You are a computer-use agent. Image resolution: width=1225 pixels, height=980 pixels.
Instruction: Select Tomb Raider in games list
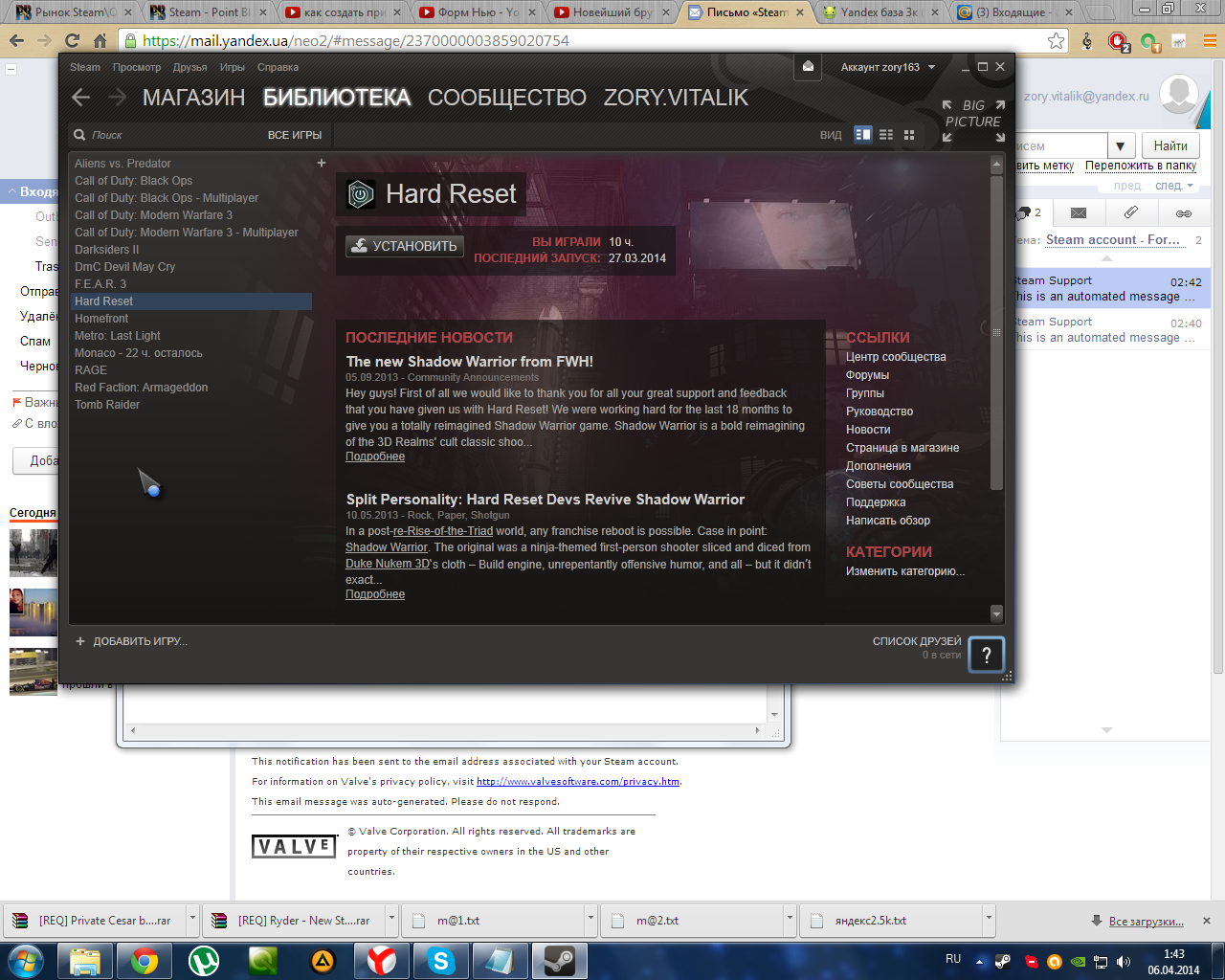click(107, 405)
